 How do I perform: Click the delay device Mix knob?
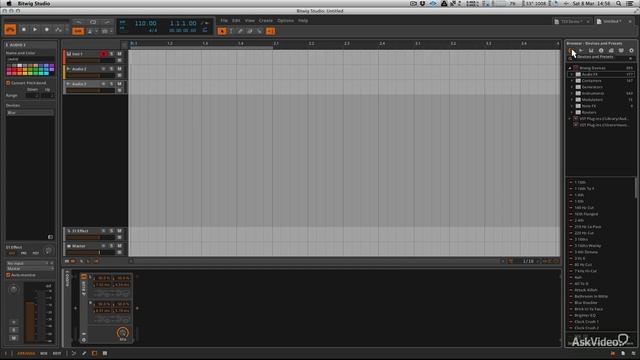122,332
